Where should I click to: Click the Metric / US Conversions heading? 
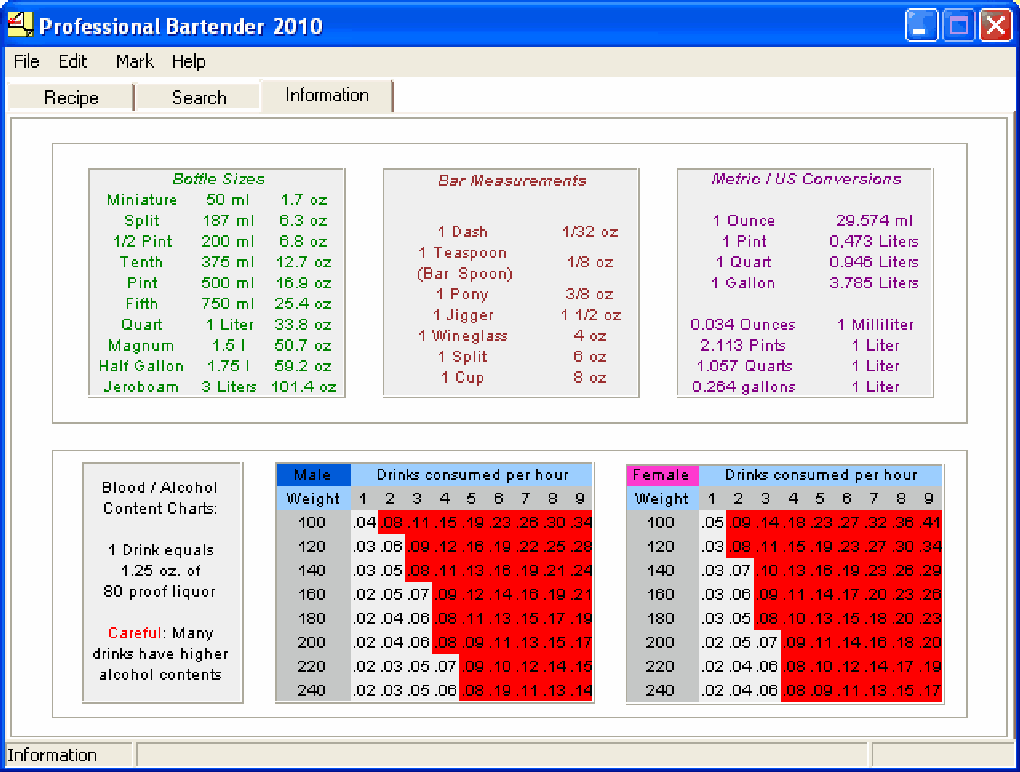tap(806, 179)
